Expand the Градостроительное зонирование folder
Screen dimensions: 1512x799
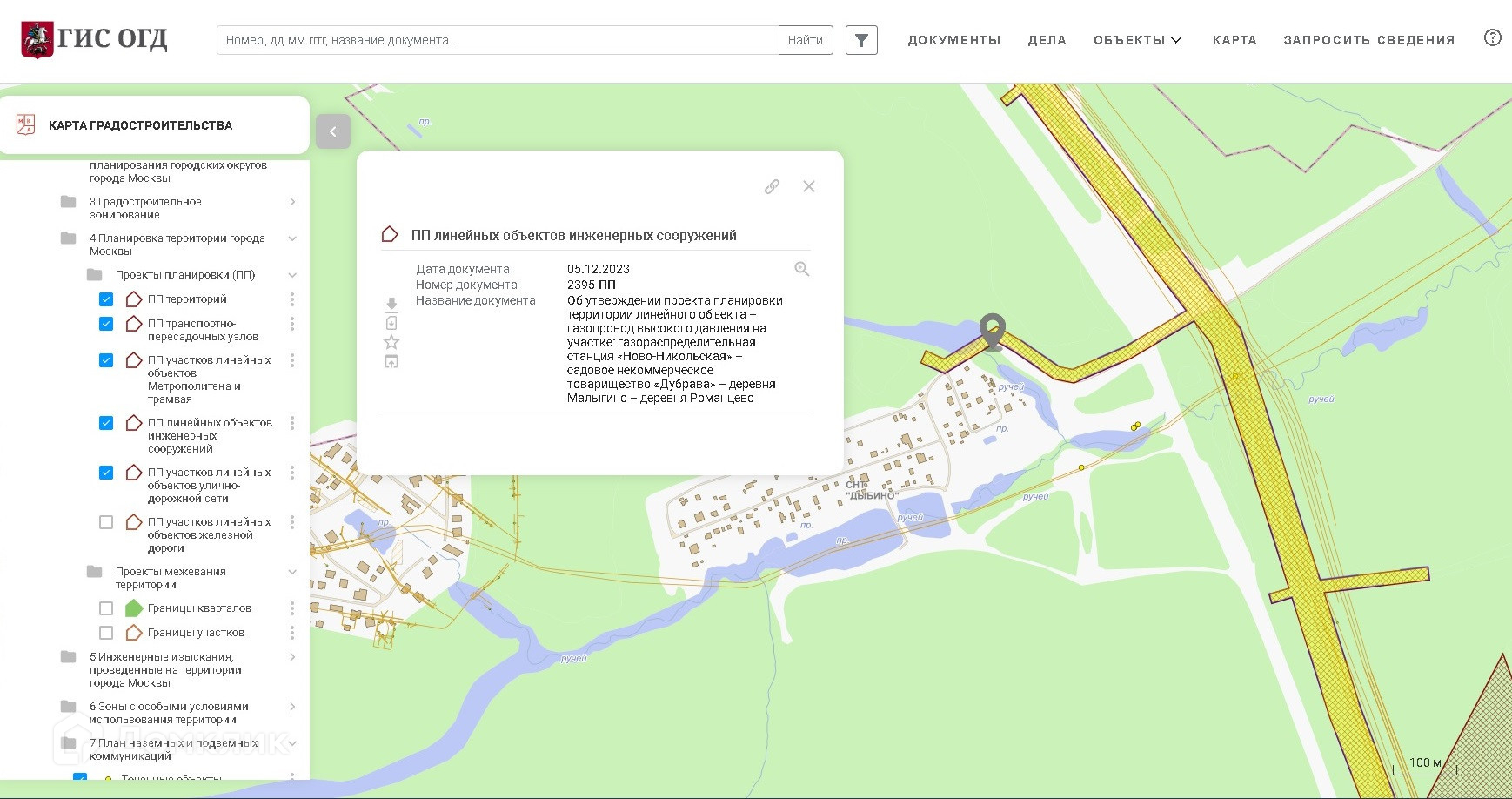click(x=292, y=202)
